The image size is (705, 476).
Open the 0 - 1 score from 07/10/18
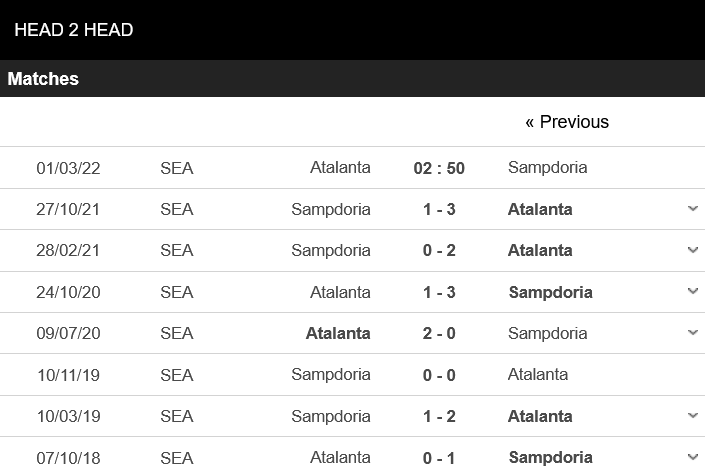point(439,458)
